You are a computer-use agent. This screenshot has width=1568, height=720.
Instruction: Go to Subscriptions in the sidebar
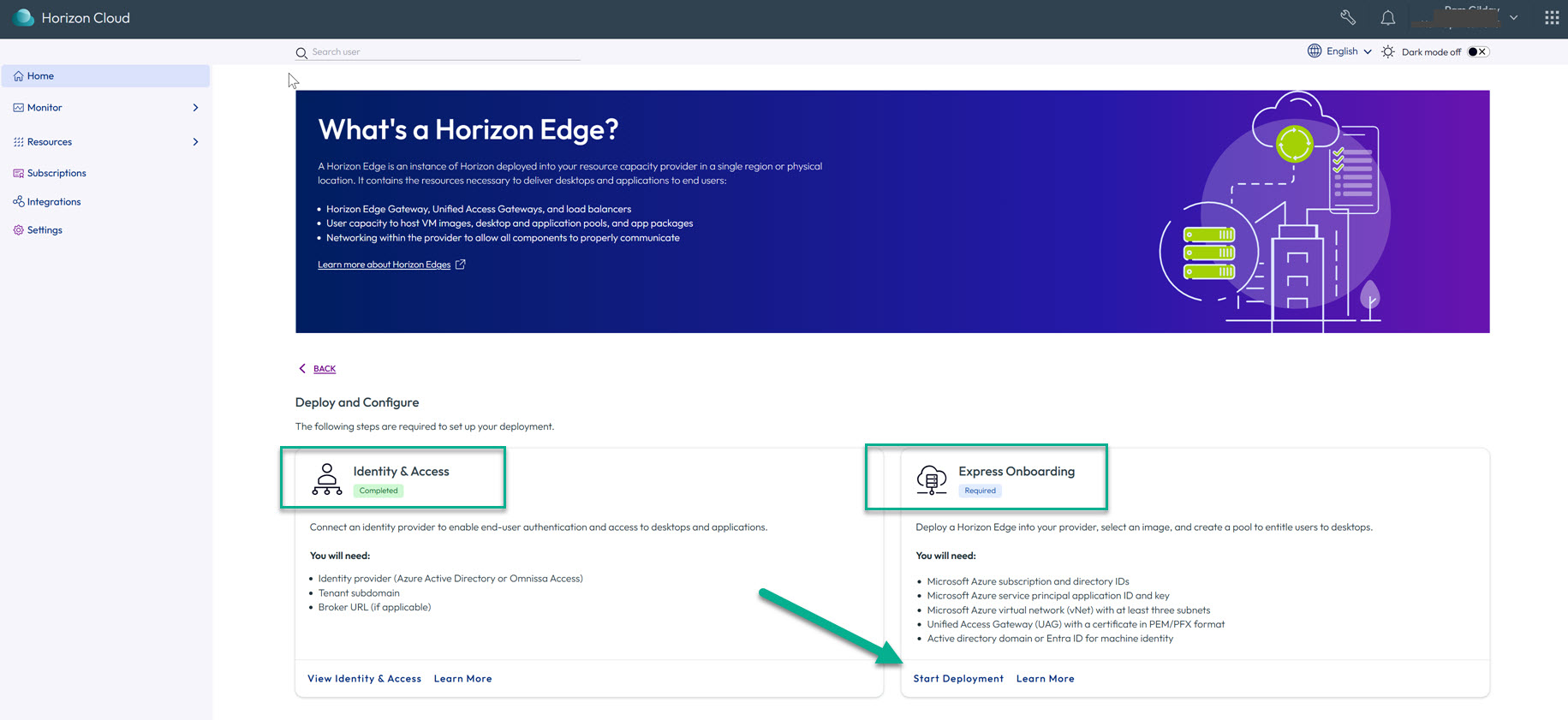(57, 173)
